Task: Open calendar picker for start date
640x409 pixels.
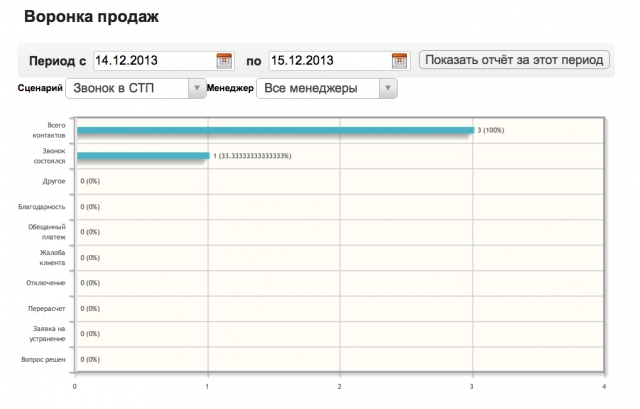Action: pos(224,61)
